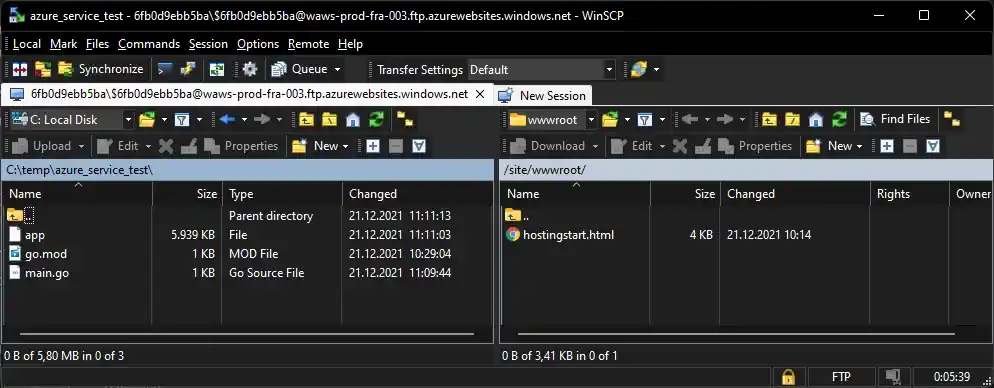Viewport: 994px width, 388px height.
Task: Go to remote parent directory icon
Action: click(770, 119)
